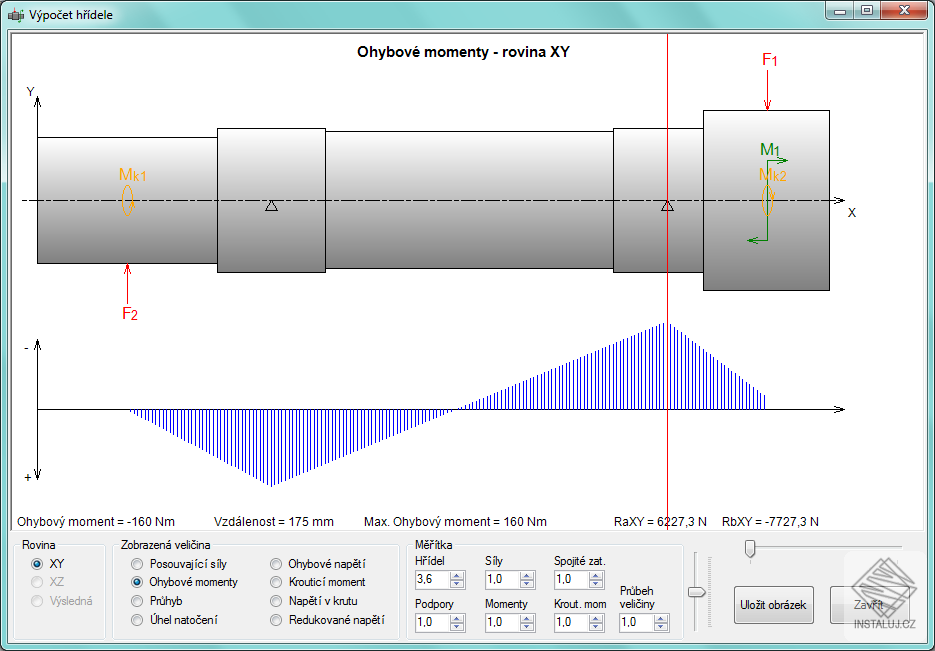Decrease the Síly scale value
Viewport: 935px width, 651px height.
[x=527, y=584]
